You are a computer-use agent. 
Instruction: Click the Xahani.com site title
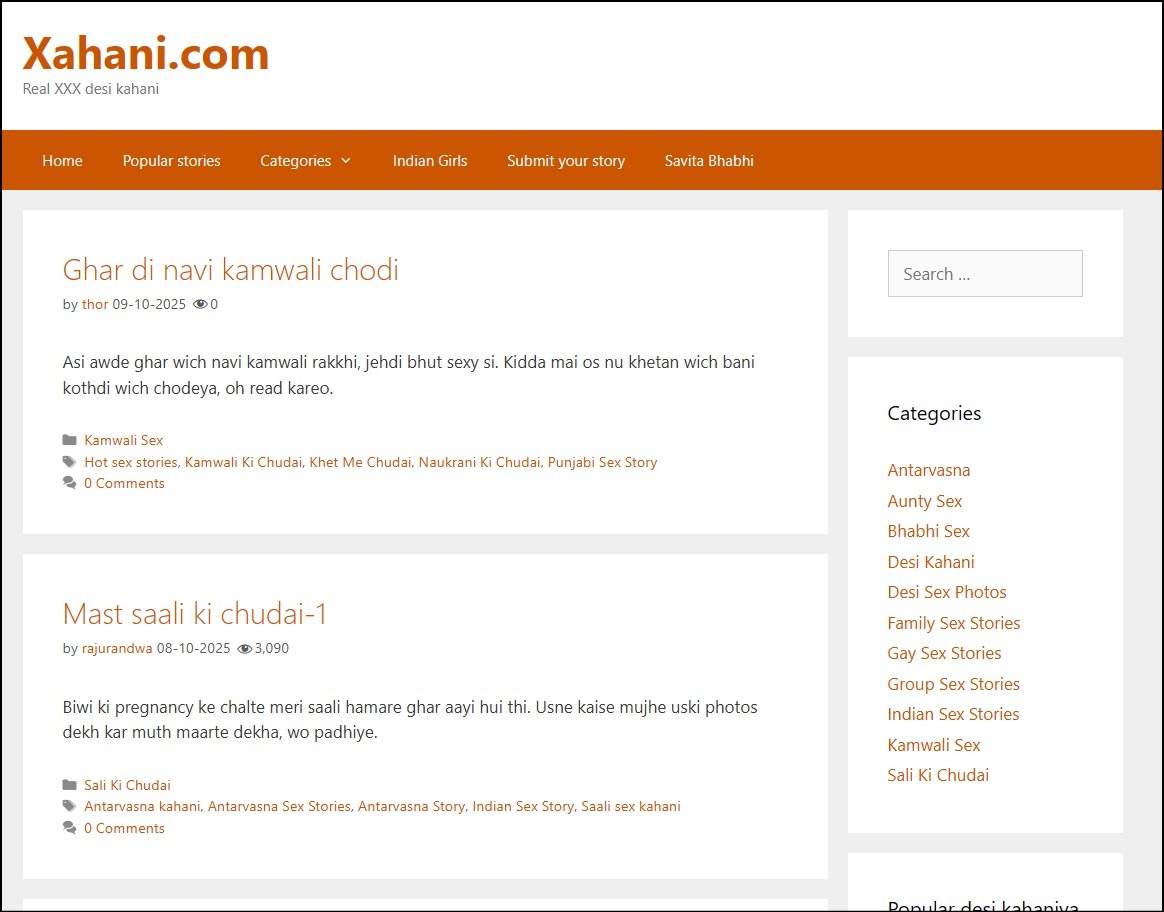pos(146,53)
